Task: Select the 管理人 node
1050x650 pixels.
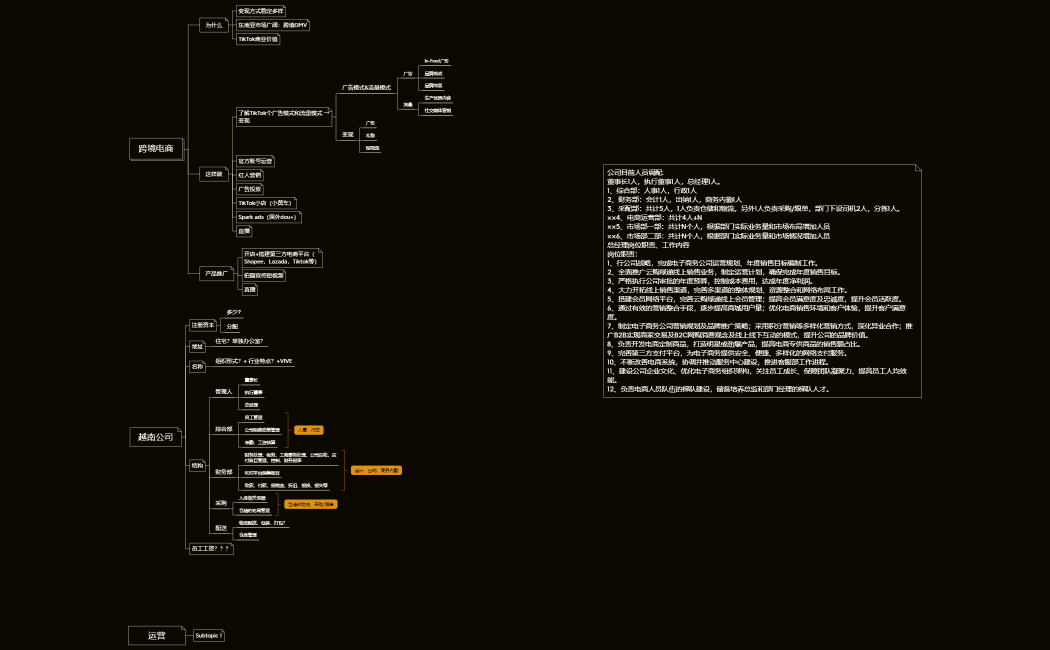Action: pos(224,391)
